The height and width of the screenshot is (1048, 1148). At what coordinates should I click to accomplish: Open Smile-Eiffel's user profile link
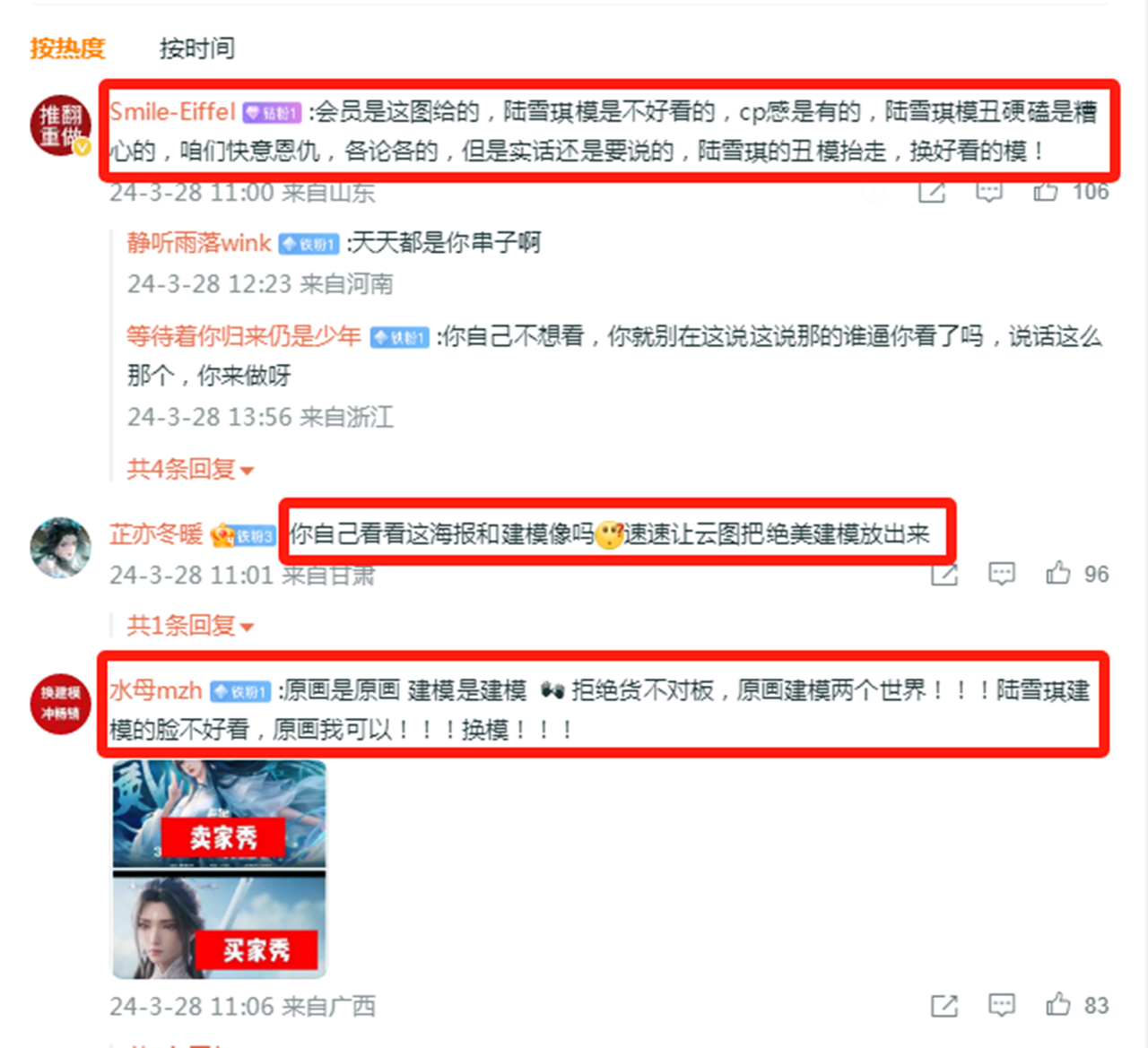click(x=172, y=111)
